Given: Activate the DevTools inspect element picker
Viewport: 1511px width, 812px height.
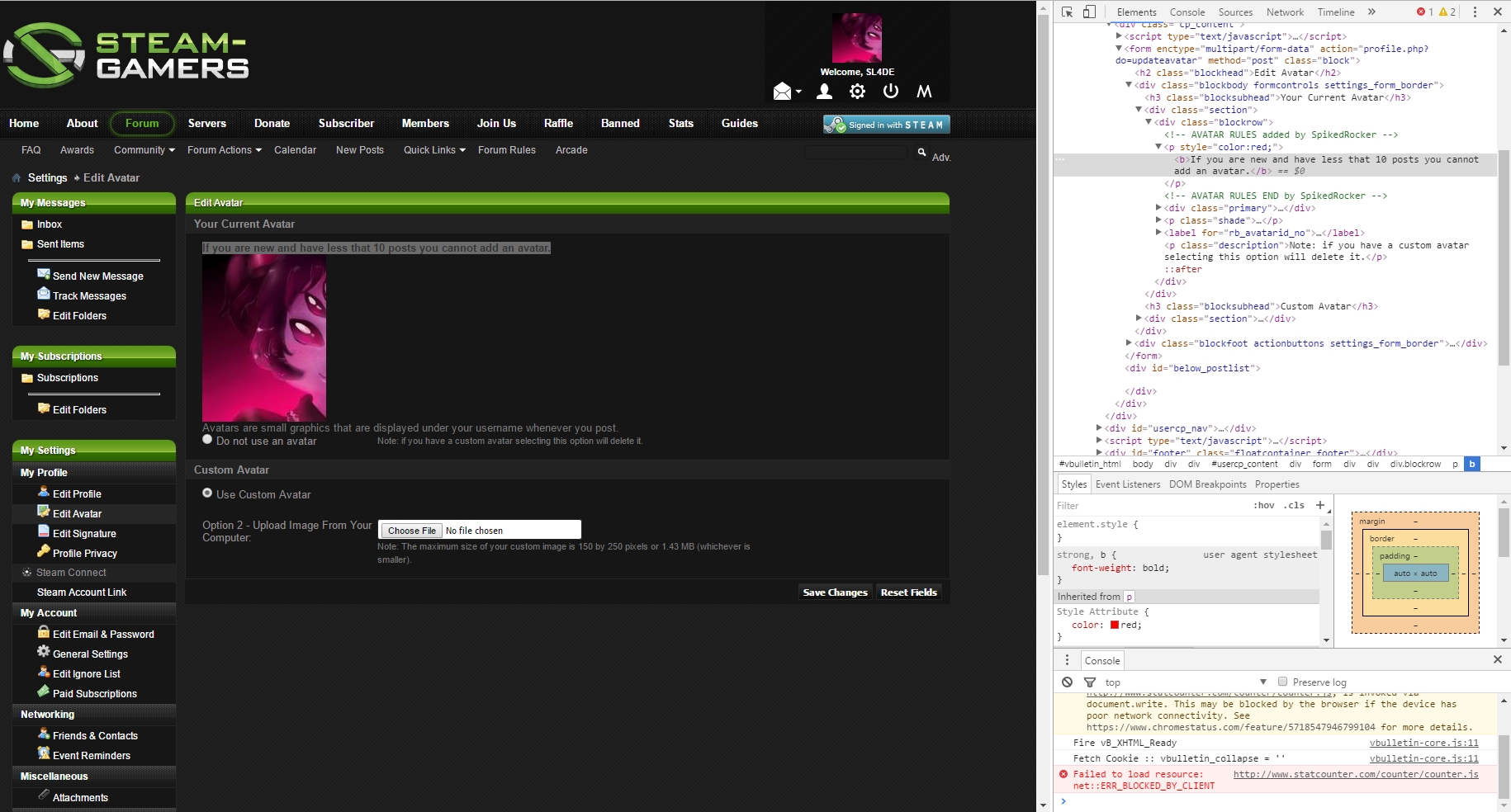Looking at the screenshot, I should click(x=1067, y=12).
